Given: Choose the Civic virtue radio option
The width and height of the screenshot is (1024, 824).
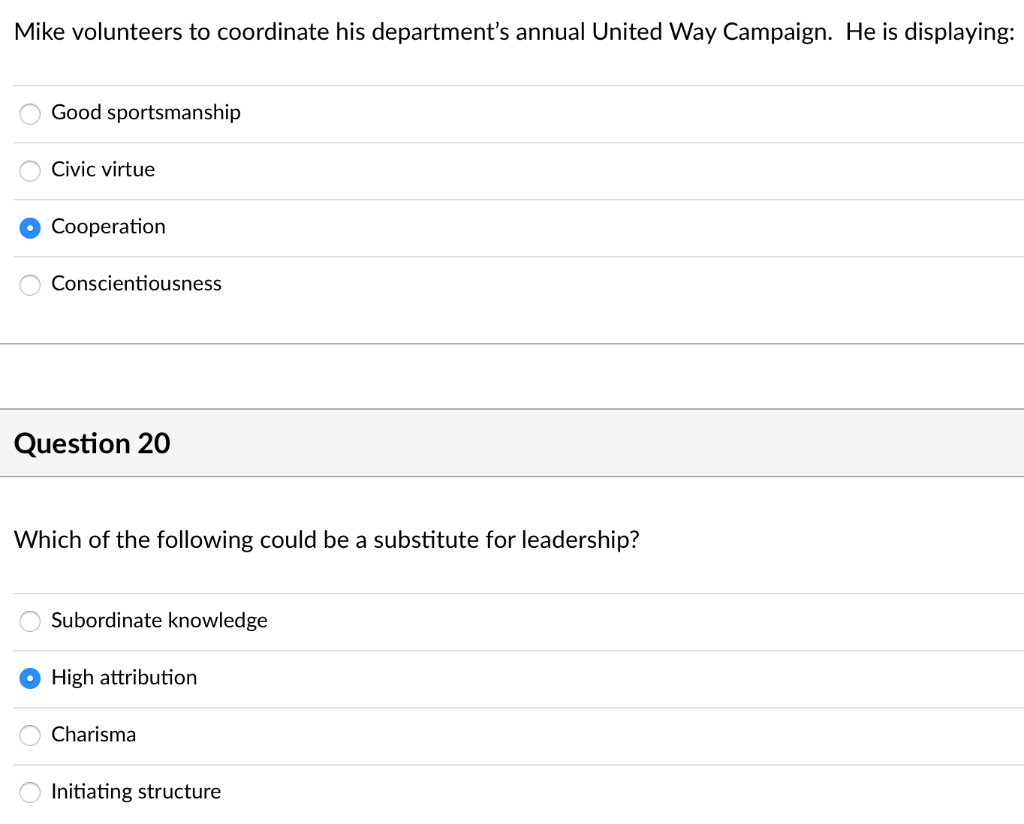Looking at the screenshot, I should coord(30,171).
